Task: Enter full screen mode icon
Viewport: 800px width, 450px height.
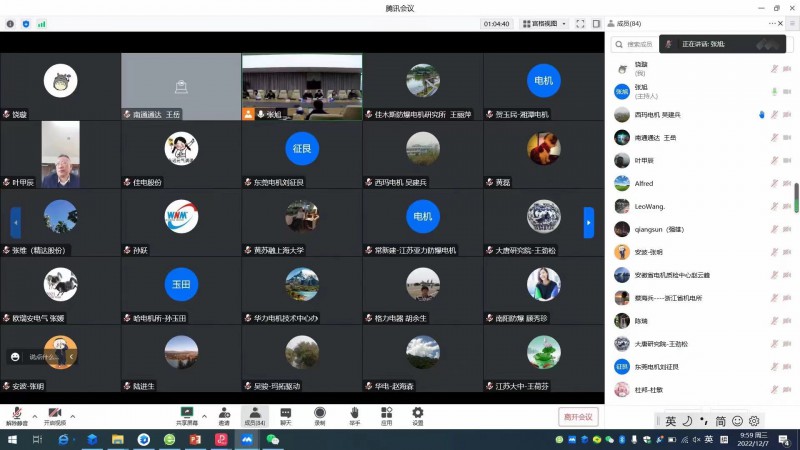Action: pos(580,23)
